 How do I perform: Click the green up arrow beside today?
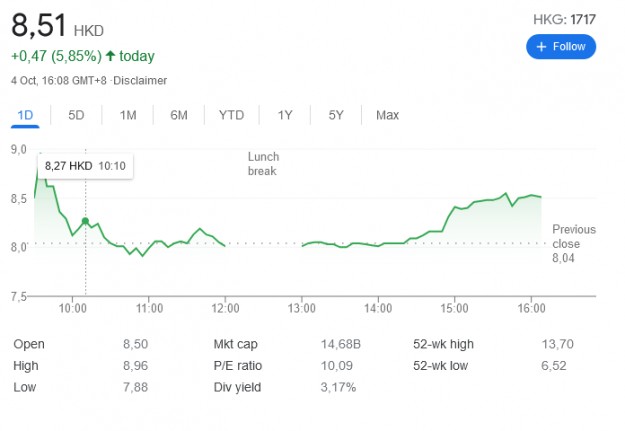110,56
